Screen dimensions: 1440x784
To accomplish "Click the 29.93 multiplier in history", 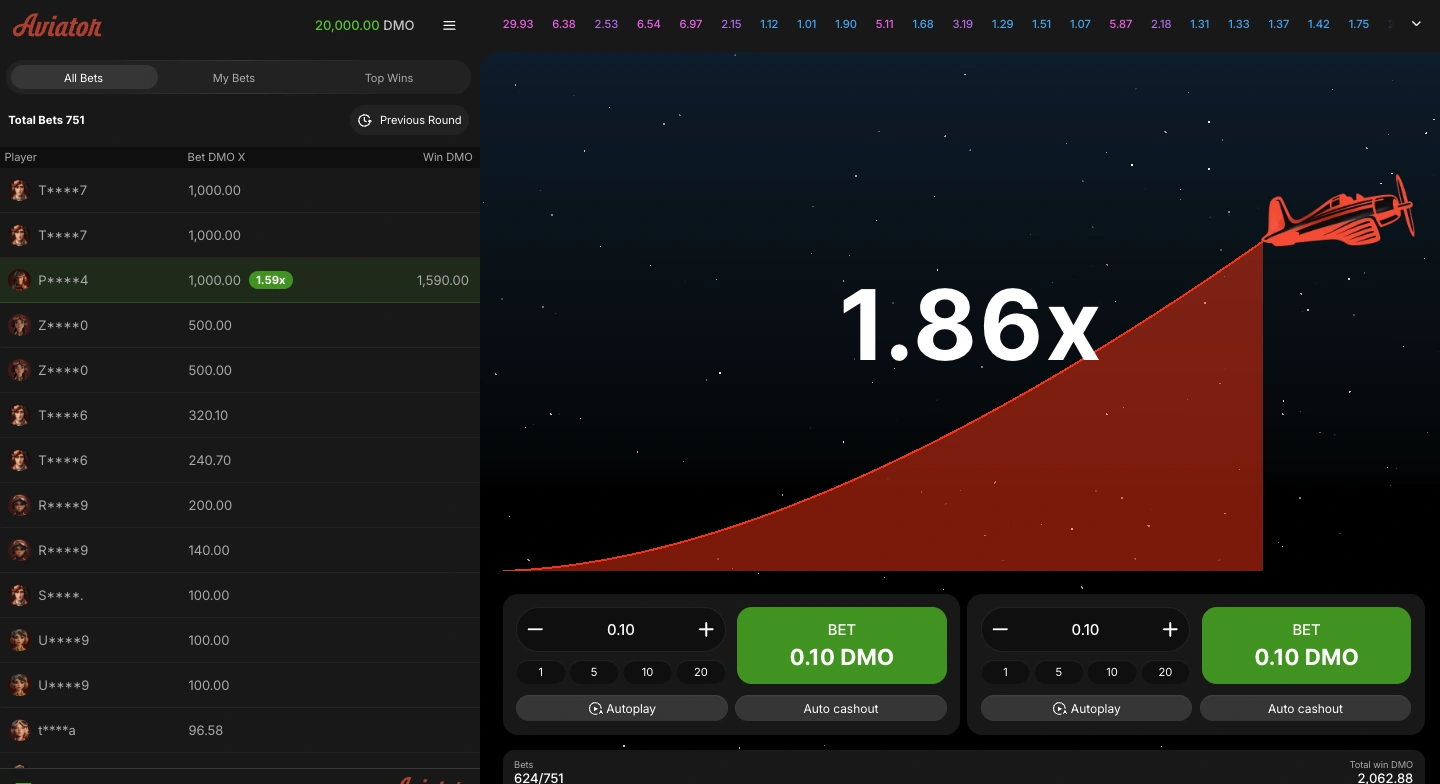I will pyautogui.click(x=518, y=24).
